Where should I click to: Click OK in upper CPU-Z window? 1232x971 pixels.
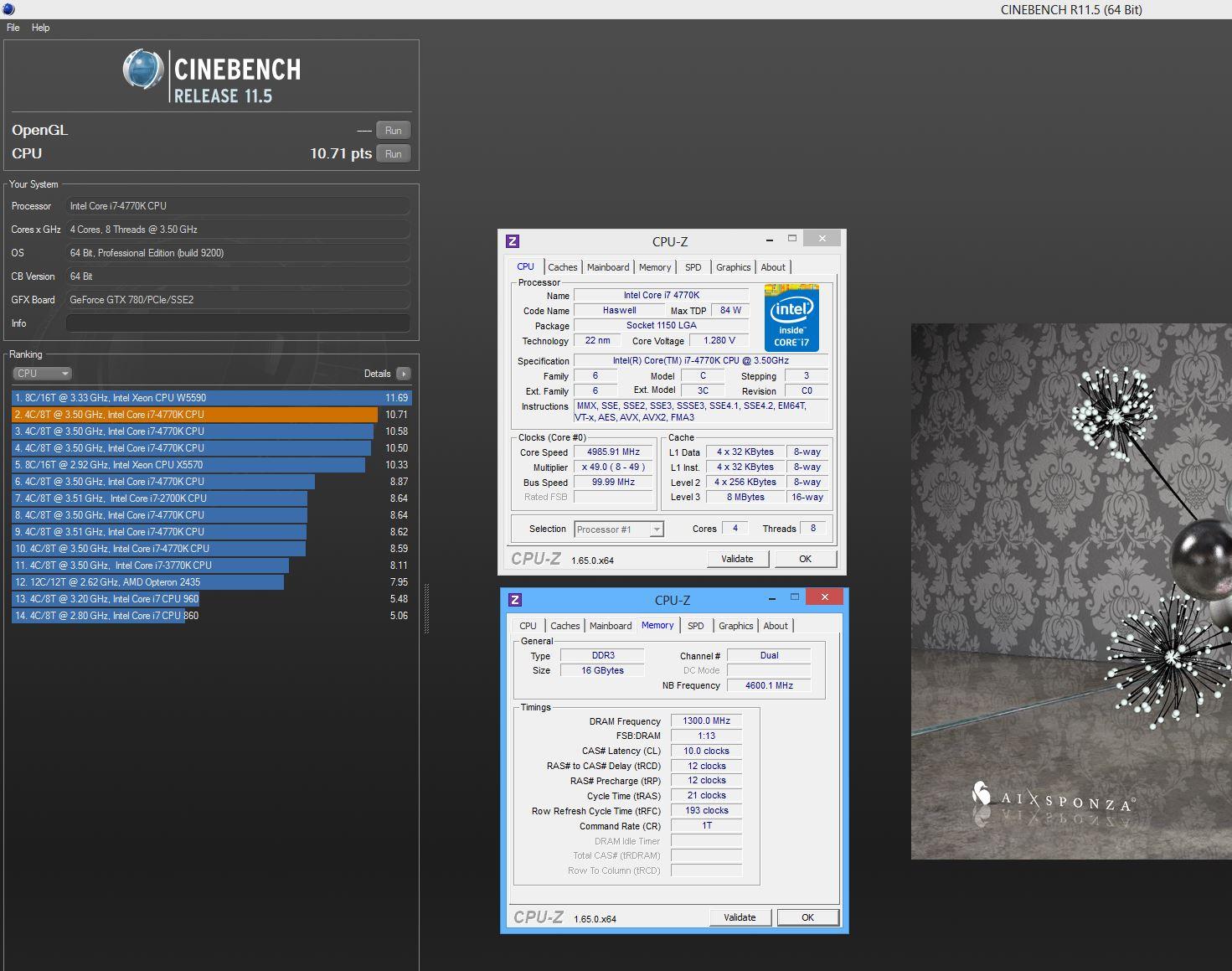(805, 559)
